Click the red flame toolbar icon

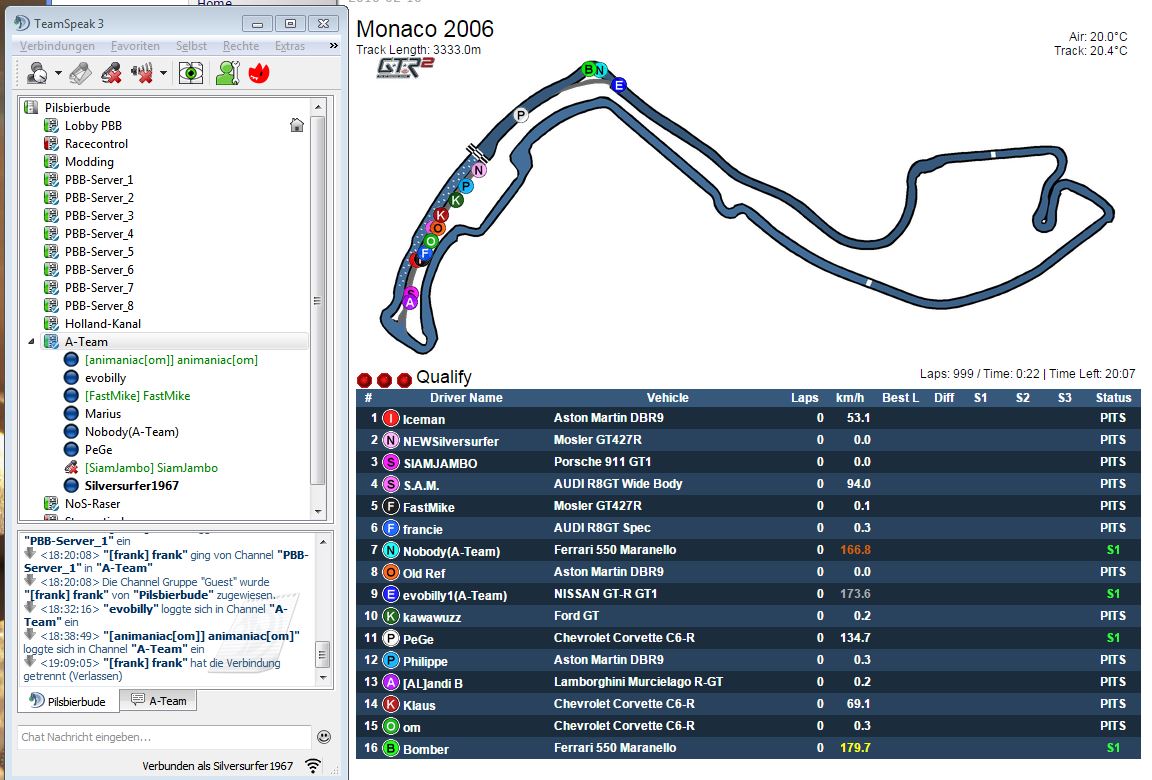pos(260,73)
